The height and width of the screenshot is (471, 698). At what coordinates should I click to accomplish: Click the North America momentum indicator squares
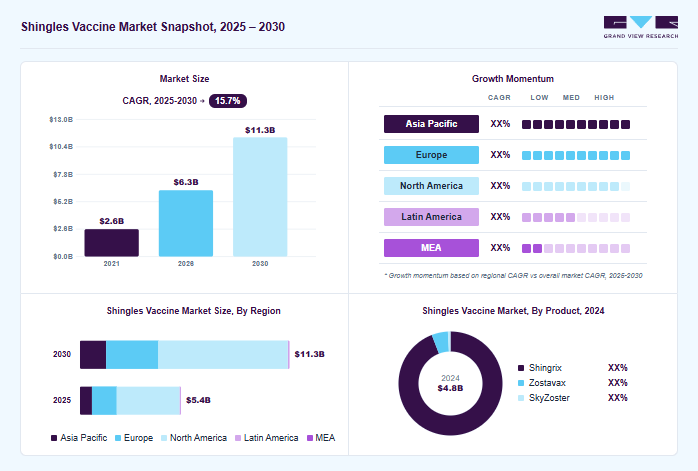576,187
